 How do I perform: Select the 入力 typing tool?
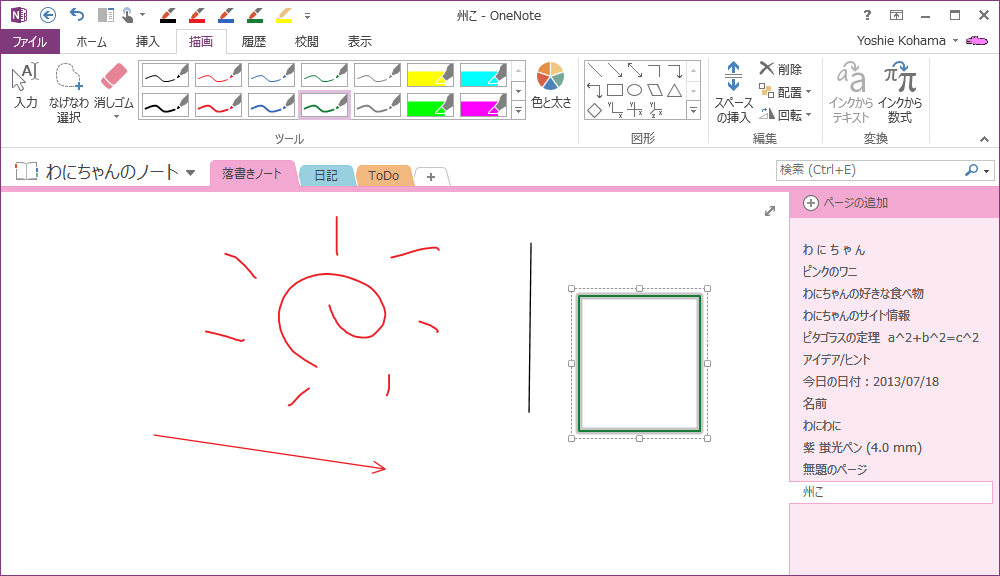click(26, 85)
